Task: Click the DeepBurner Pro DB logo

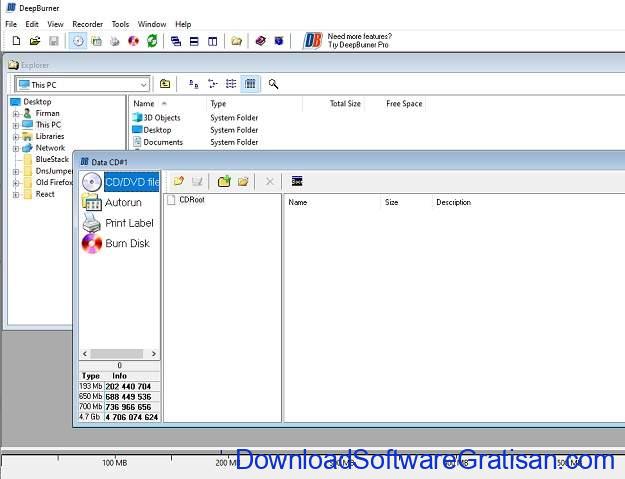Action: coord(312,41)
